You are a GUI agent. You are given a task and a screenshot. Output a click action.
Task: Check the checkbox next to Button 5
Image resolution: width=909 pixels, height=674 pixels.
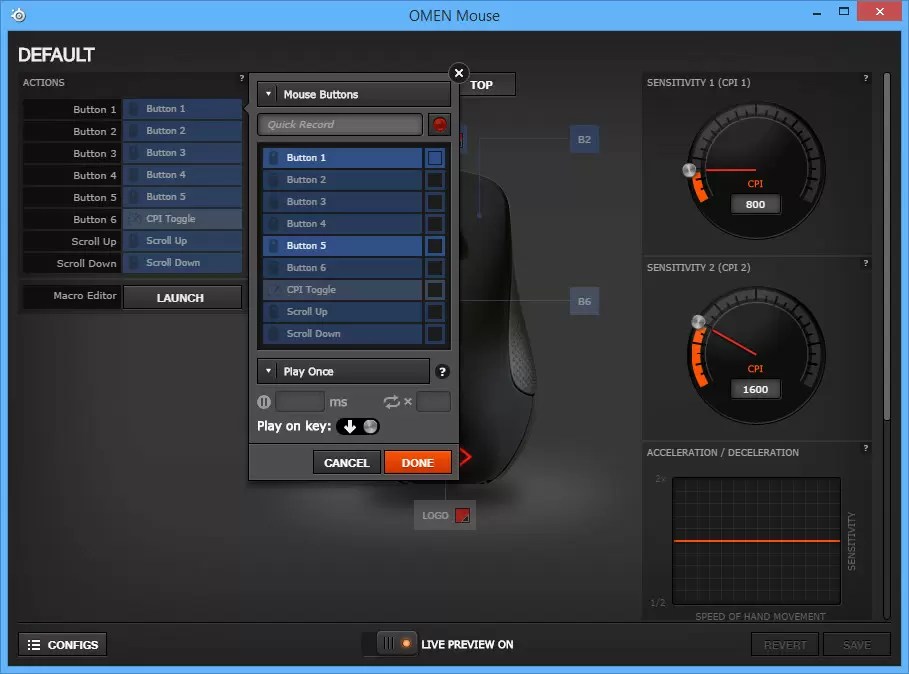(x=434, y=245)
